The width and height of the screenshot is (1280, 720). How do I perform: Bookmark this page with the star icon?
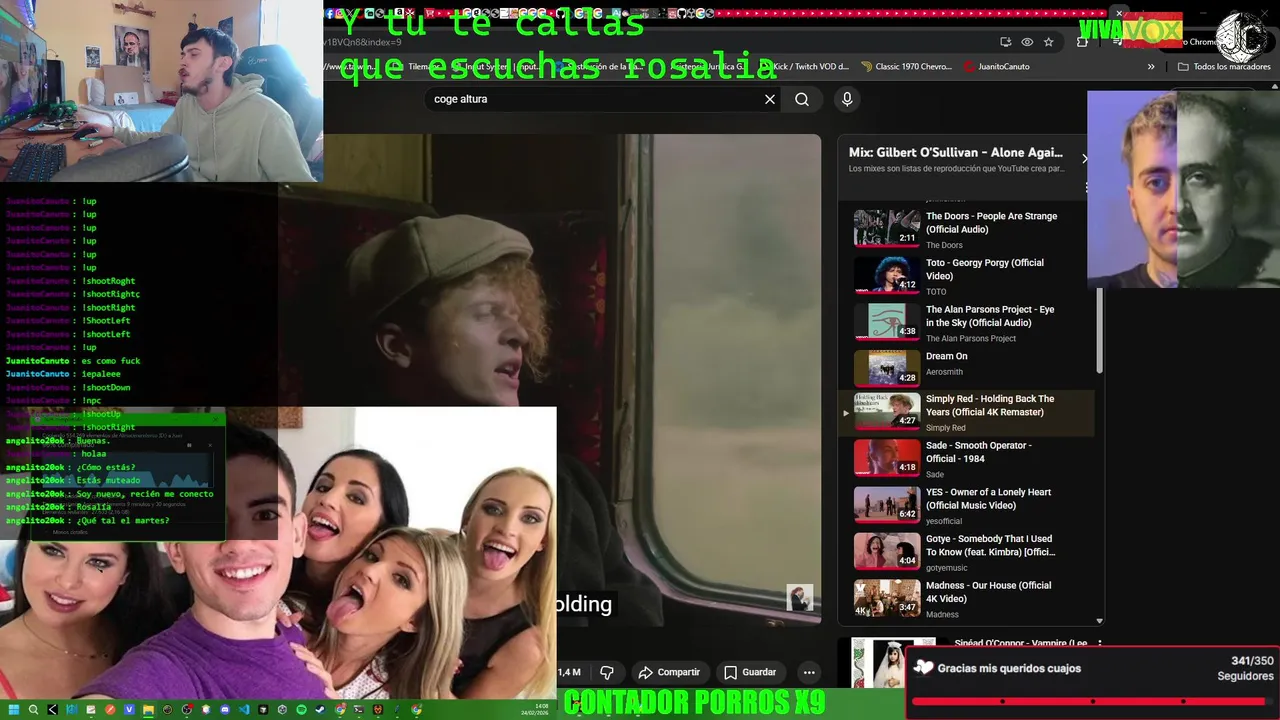[1048, 42]
